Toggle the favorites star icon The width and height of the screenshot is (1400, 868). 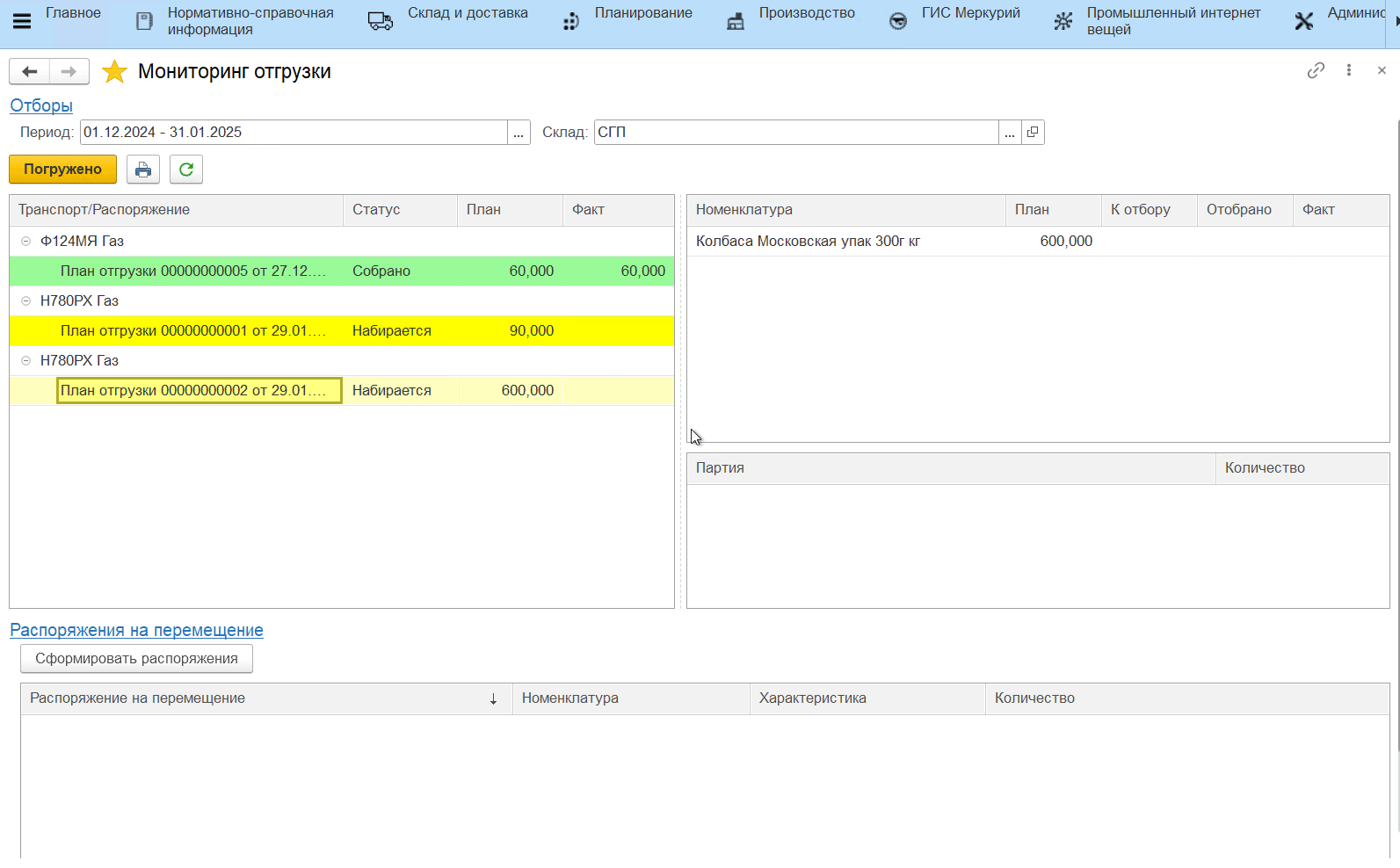114,71
